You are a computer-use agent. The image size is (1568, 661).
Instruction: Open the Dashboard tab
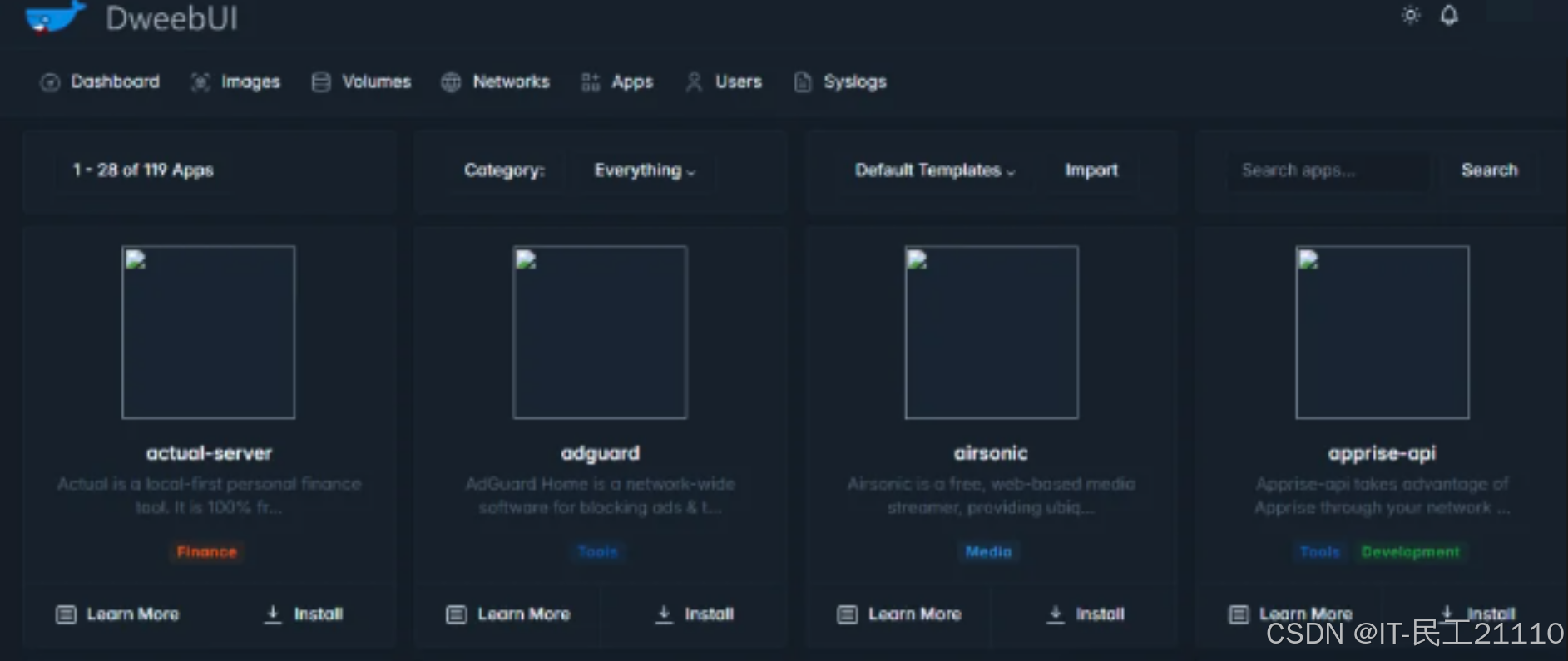100,81
